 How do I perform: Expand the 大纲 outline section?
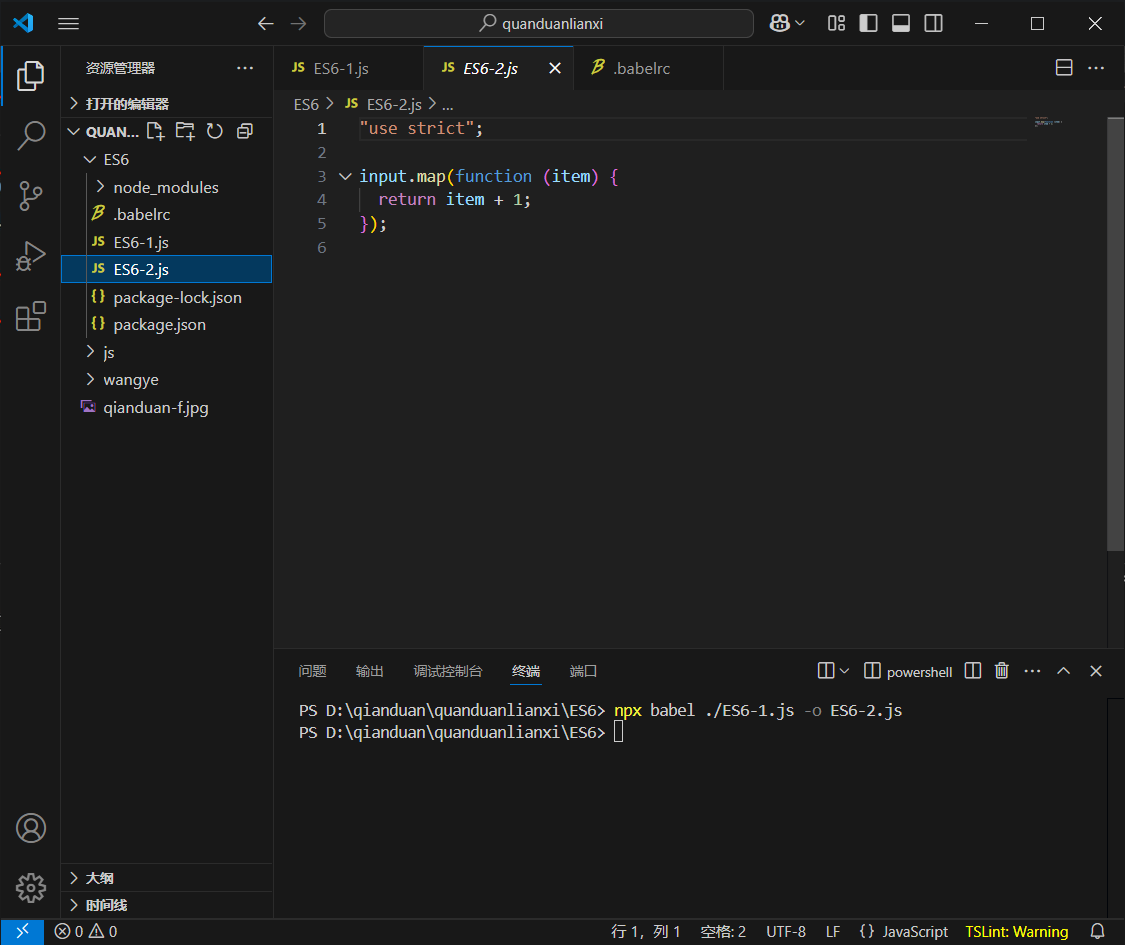99,878
